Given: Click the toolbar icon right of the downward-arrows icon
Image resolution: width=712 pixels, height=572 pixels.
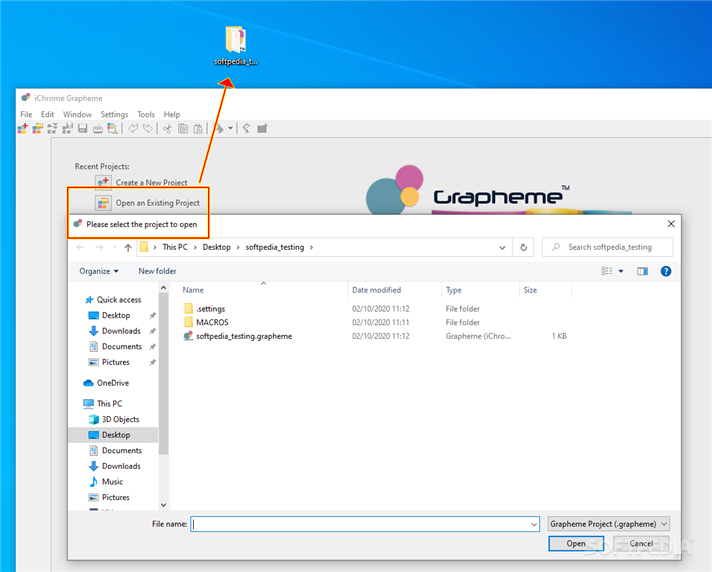Looking at the screenshot, I should pos(68,128).
